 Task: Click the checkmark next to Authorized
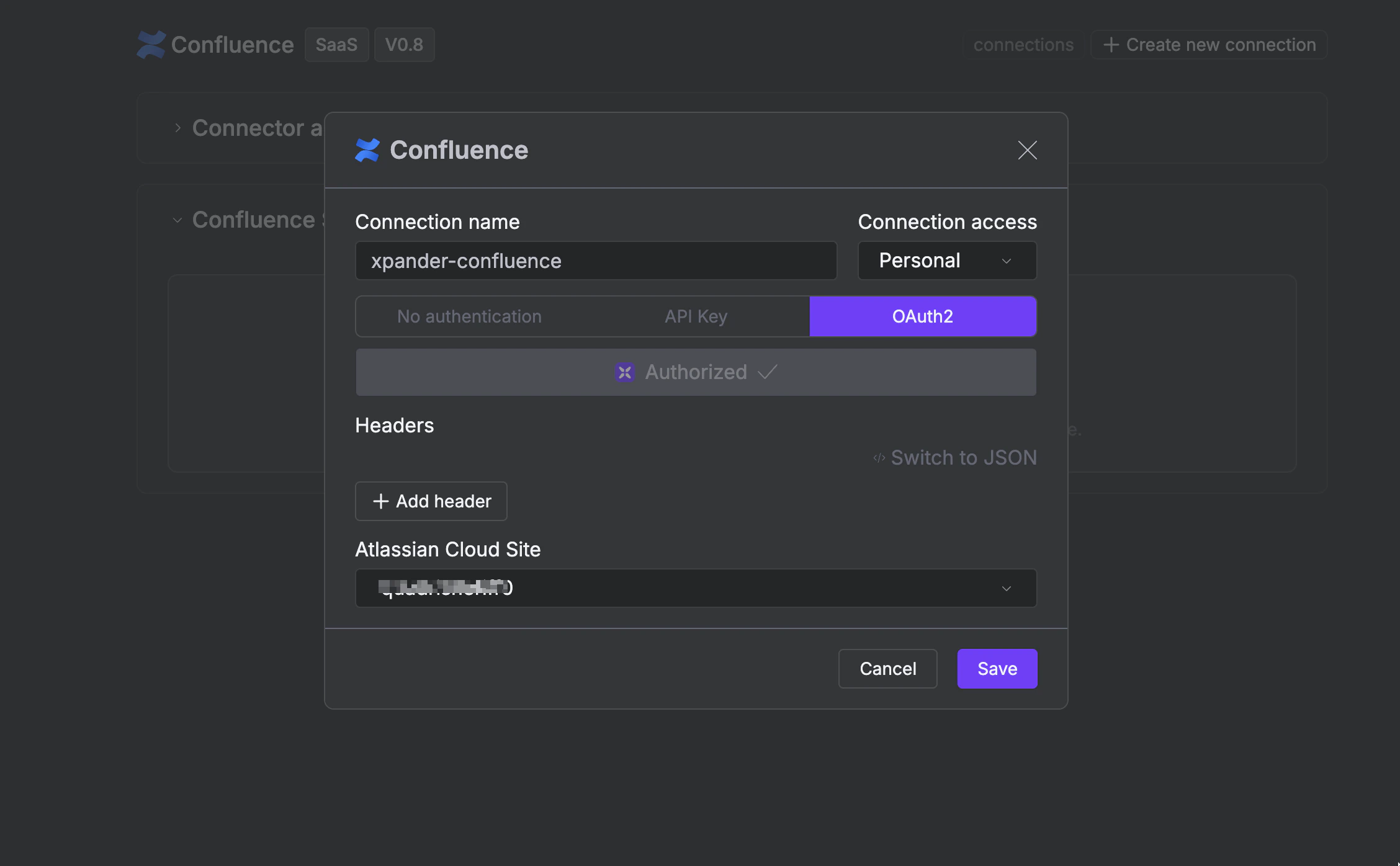click(x=768, y=372)
